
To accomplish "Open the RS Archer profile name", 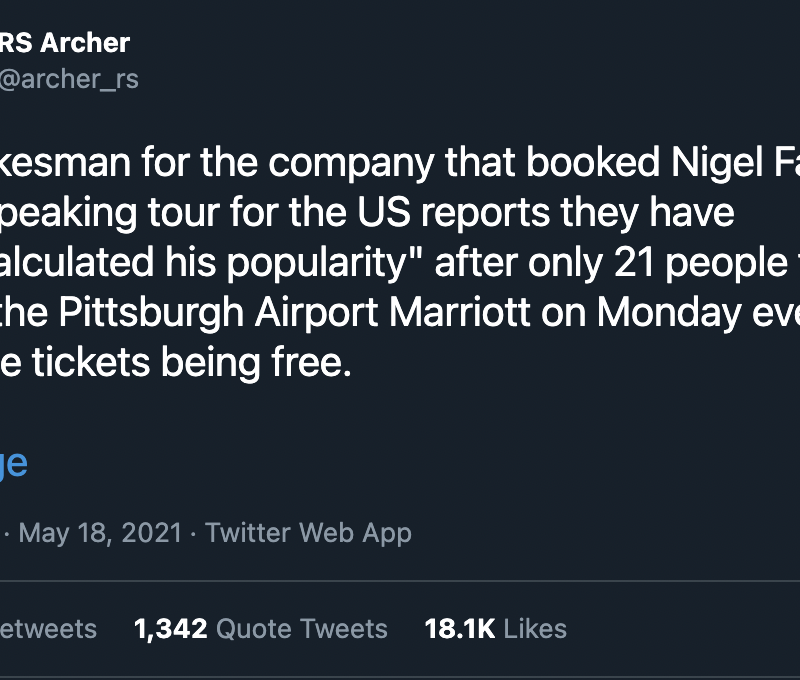I will tap(65, 43).
